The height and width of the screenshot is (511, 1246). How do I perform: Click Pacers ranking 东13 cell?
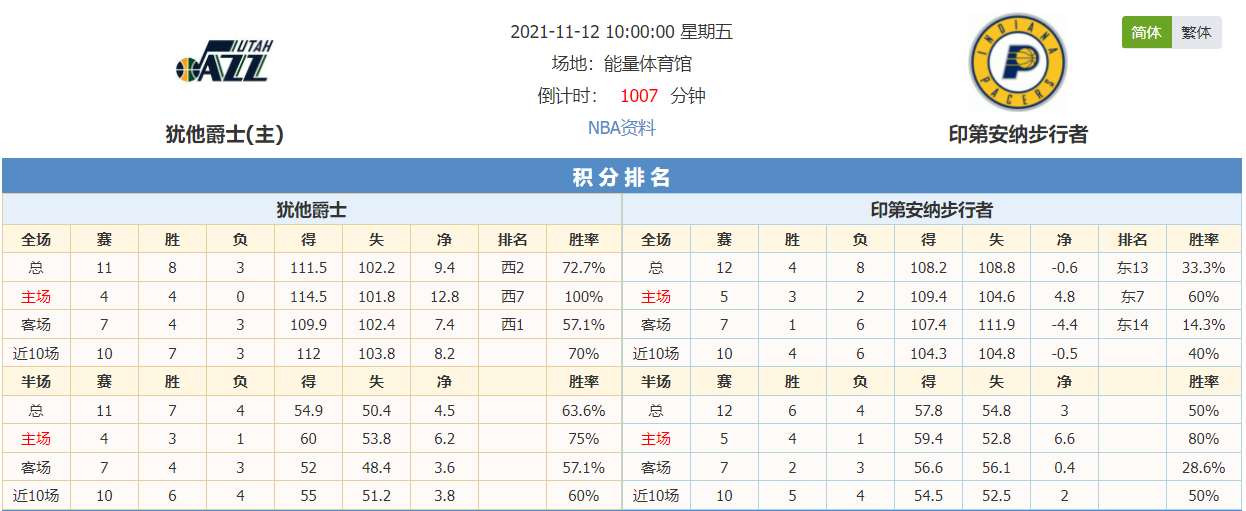pos(1133,268)
